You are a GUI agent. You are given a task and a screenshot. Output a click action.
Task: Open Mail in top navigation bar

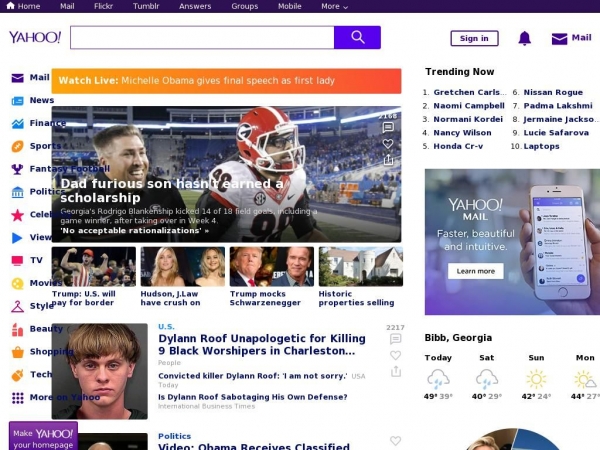(67, 6)
